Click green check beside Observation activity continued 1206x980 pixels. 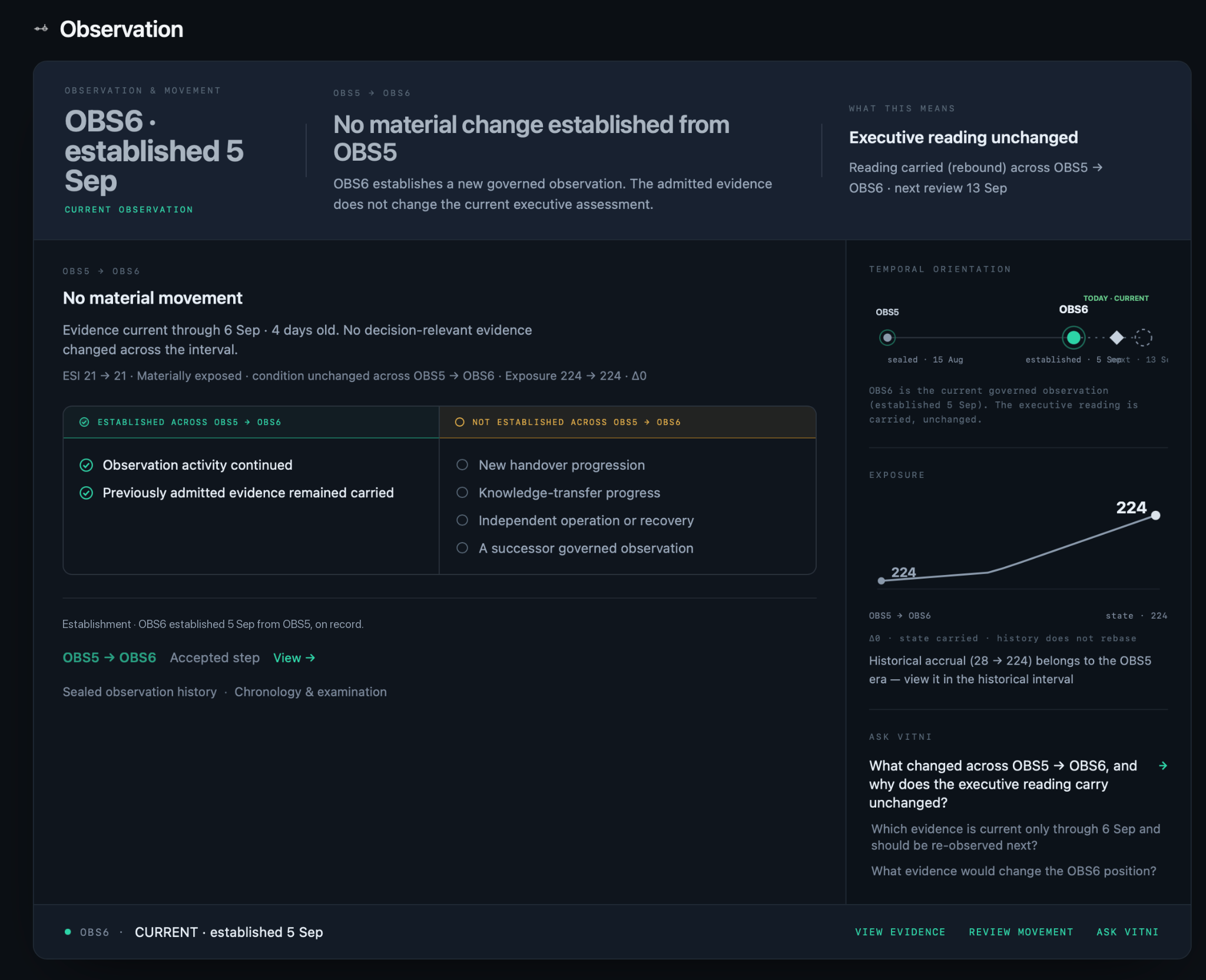click(86, 466)
